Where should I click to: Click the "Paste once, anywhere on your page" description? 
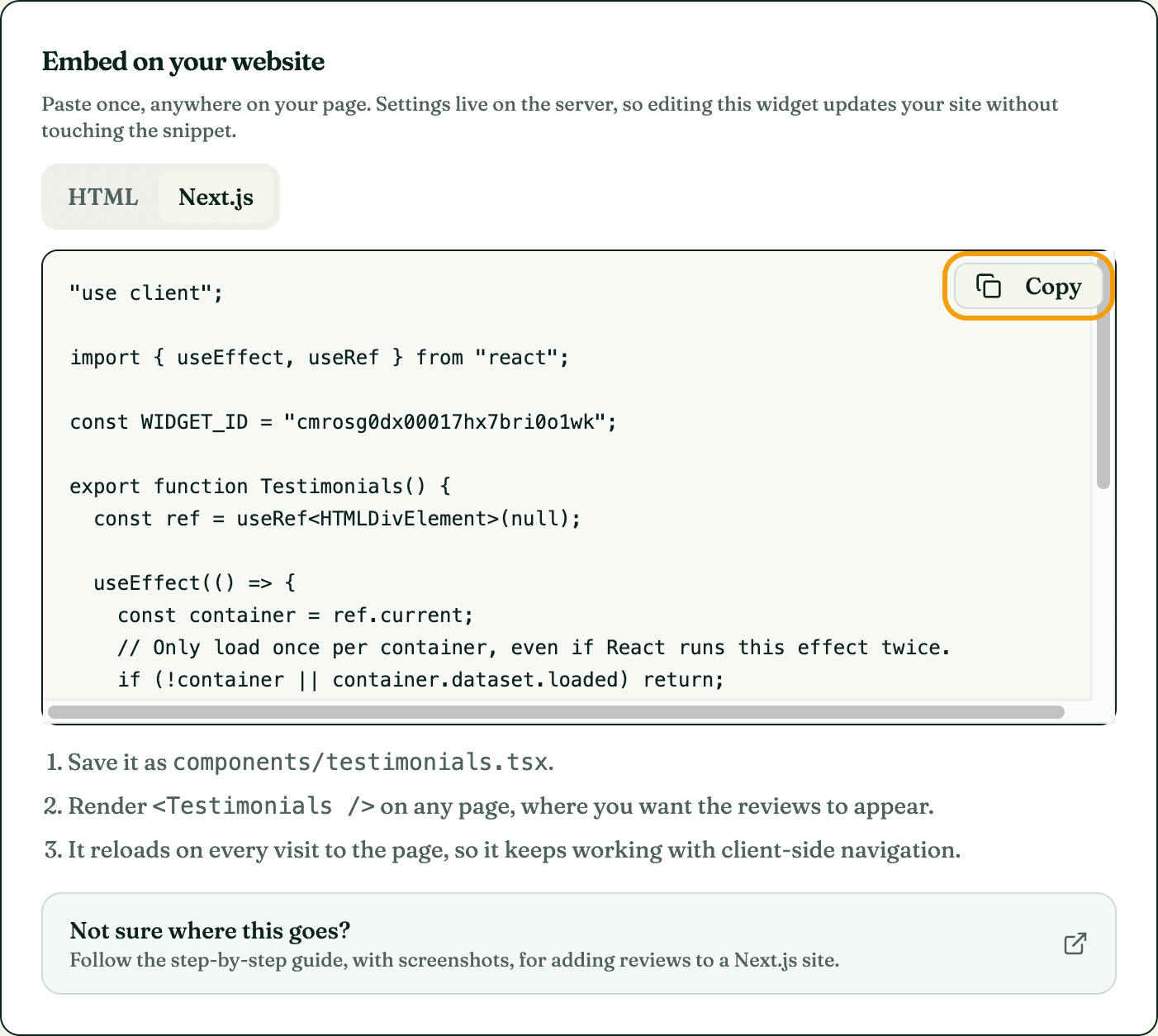click(550, 117)
